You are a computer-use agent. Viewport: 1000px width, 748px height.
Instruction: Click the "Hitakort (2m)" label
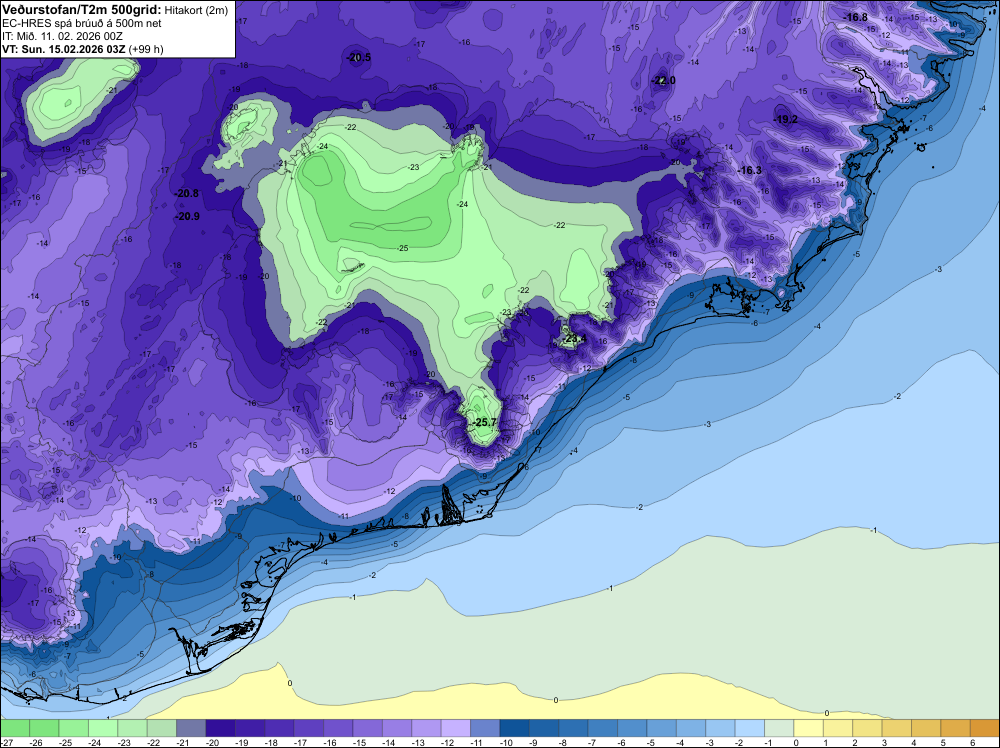click(x=196, y=10)
